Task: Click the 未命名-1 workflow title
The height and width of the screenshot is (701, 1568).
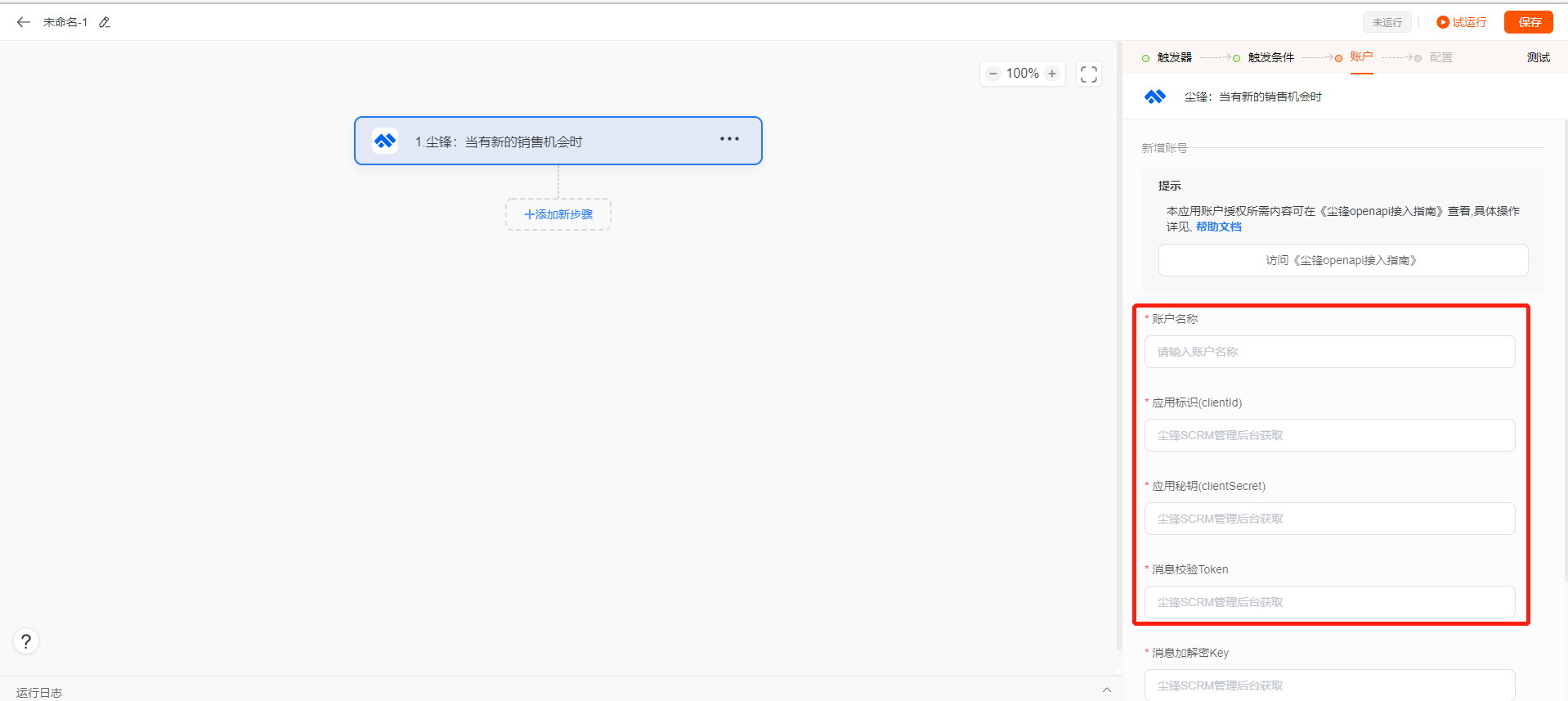Action: [x=65, y=23]
